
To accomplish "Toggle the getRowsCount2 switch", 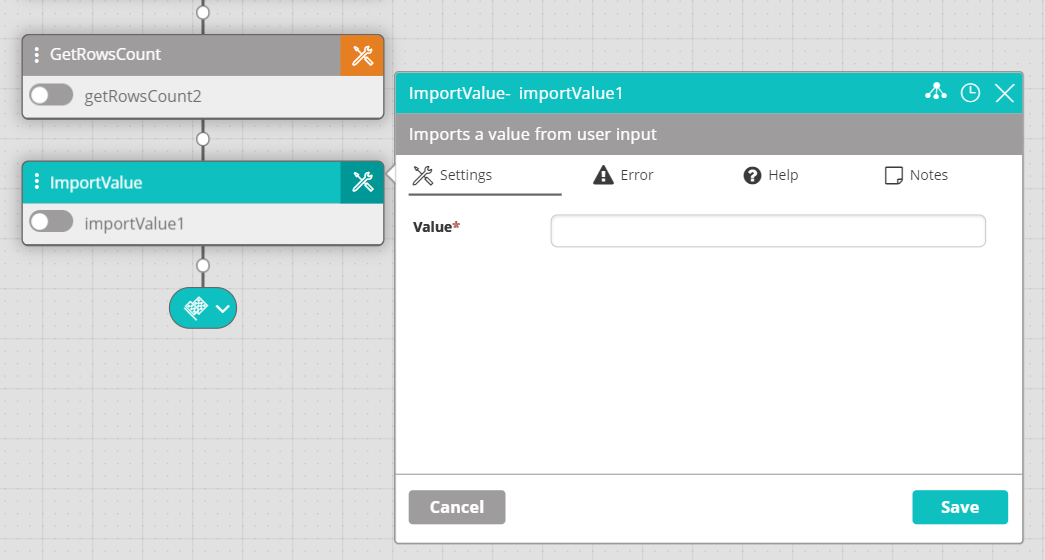I will click(51, 96).
